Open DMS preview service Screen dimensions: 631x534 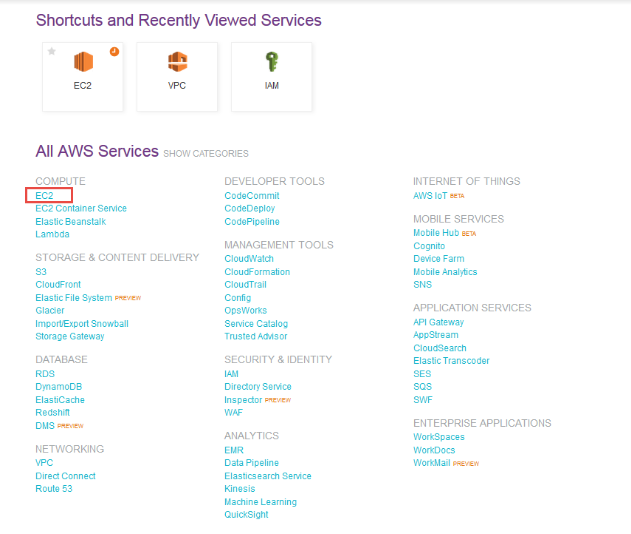[x=45, y=426]
